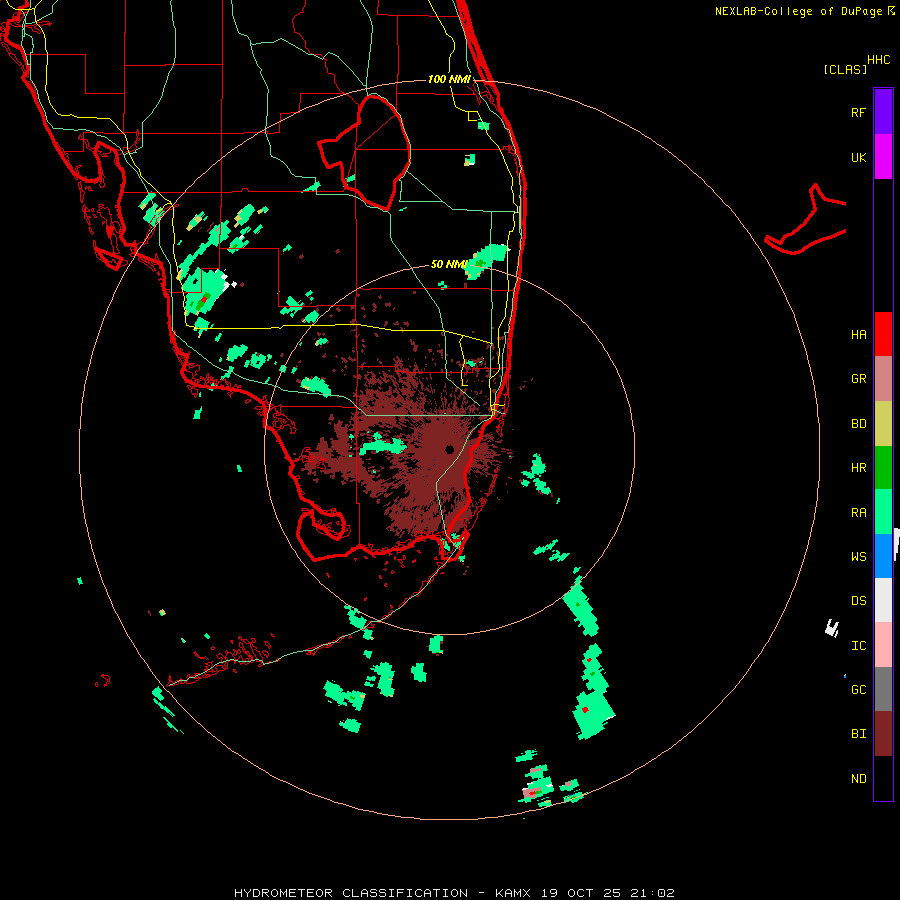Click the 'BD' legend label
The width and height of the screenshot is (900, 900).
(x=858, y=424)
